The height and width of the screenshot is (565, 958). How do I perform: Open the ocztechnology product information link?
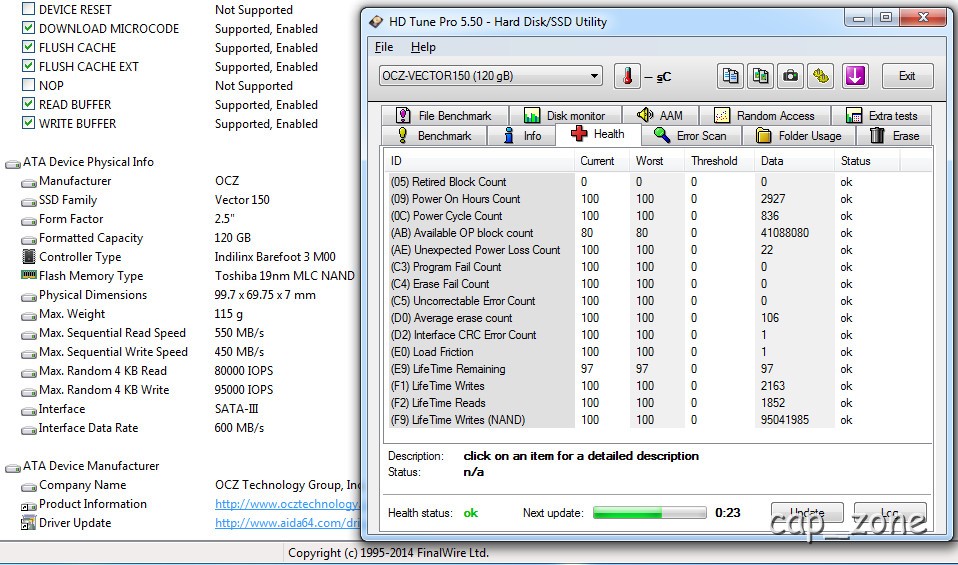[287, 504]
